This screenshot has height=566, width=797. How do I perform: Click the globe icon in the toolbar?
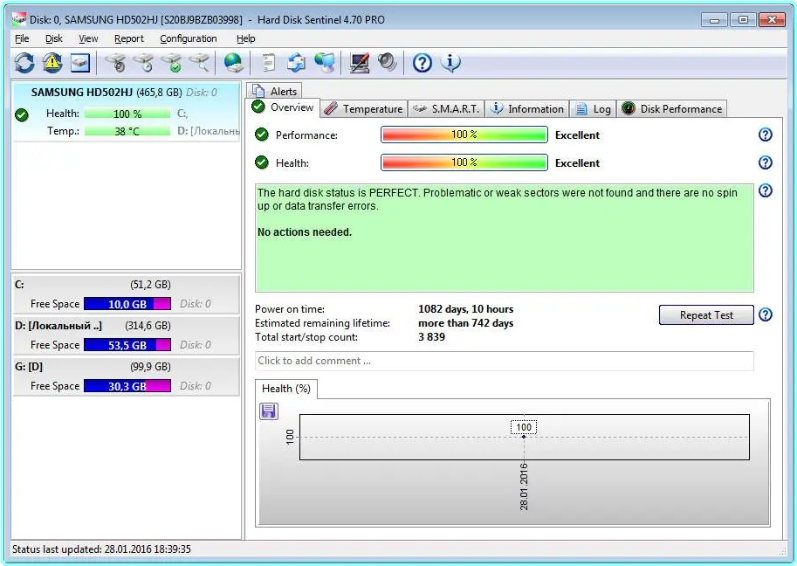click(x=233, y=63)
